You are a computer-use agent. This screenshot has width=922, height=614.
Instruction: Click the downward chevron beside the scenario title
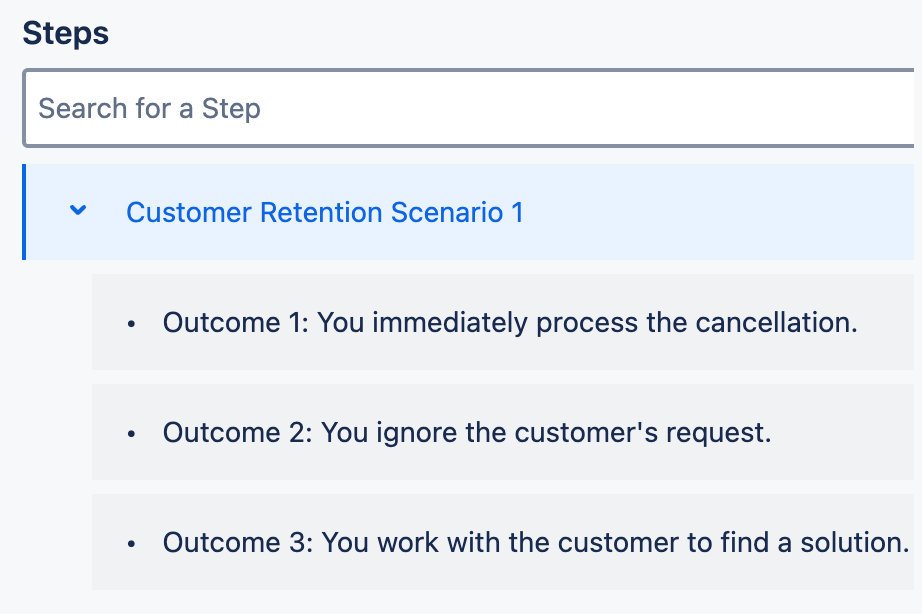coord(78,212)
